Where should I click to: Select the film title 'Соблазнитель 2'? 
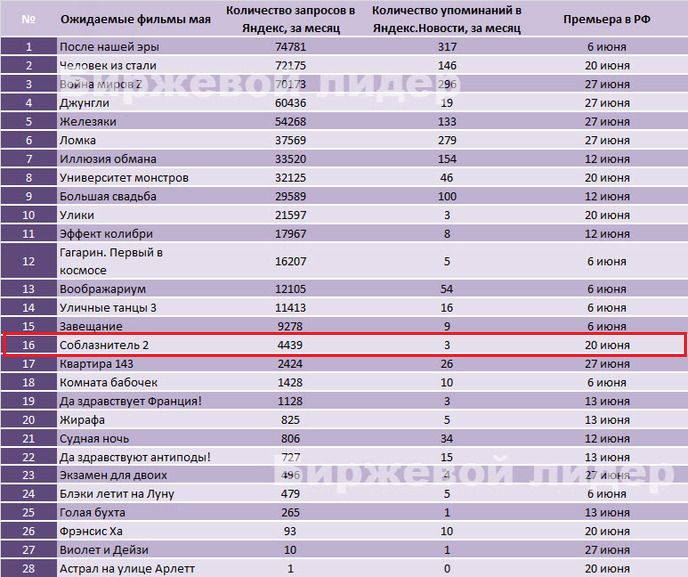104,345
